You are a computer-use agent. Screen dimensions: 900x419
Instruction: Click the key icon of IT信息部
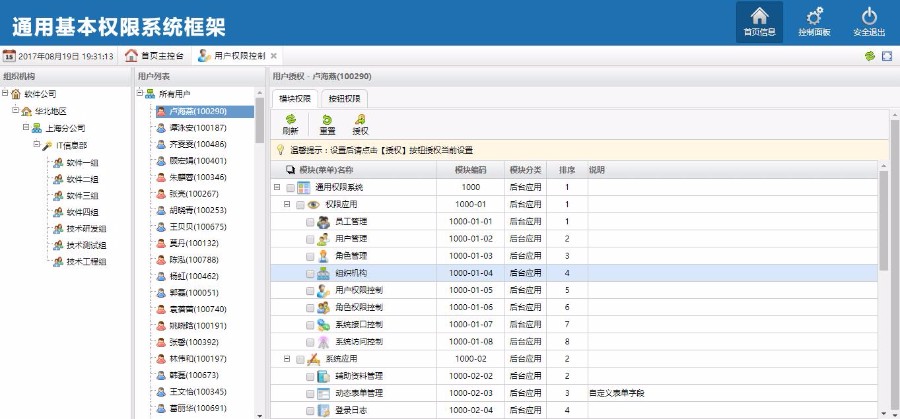coord(47,146)
